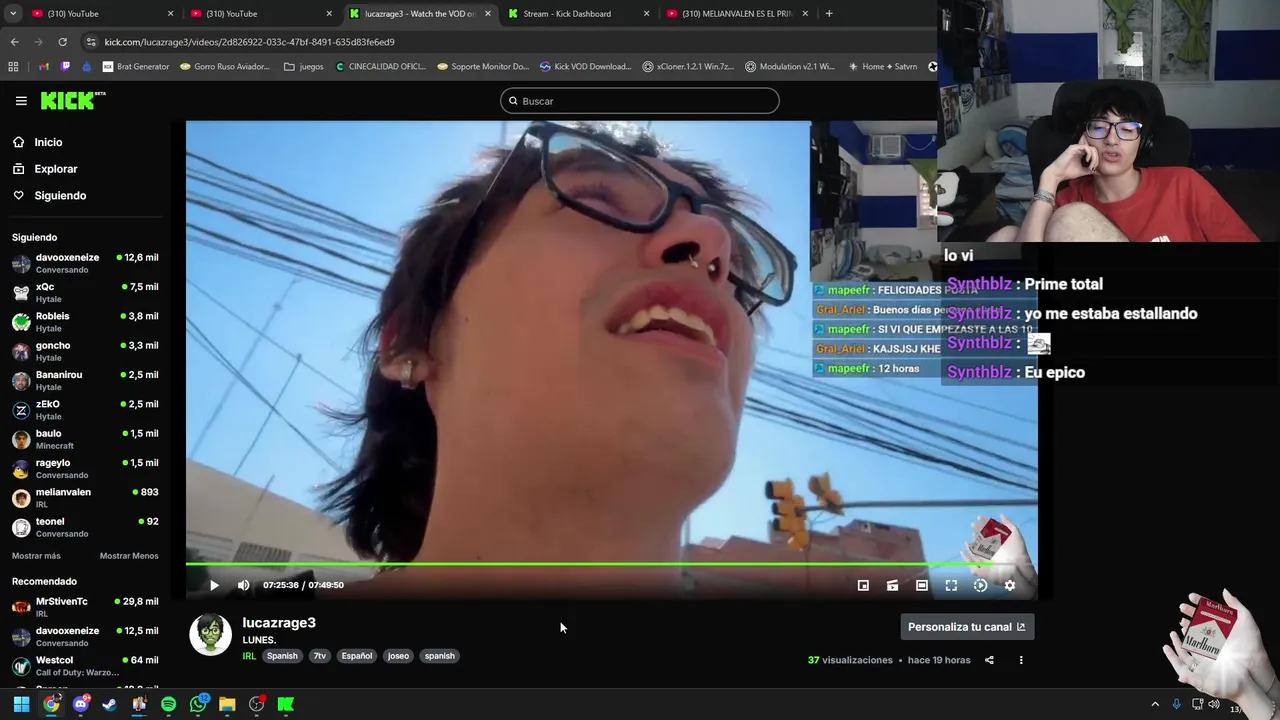Screen dimensions: 1280x720
Task: Seek on the green video progress bar
Action: (611, 564)
